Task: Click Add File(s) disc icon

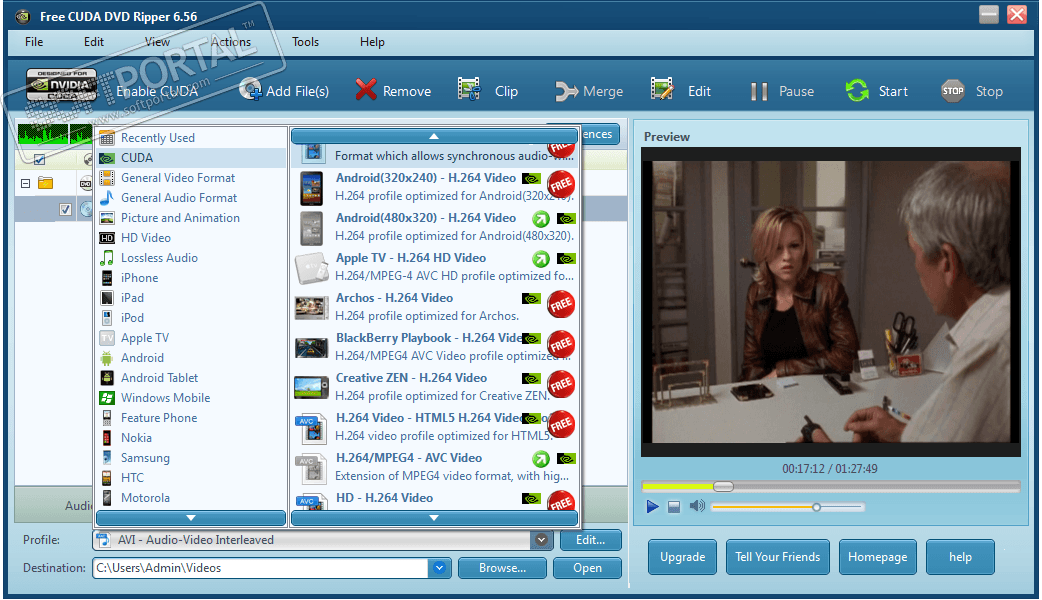Action: tap(251, 90)
